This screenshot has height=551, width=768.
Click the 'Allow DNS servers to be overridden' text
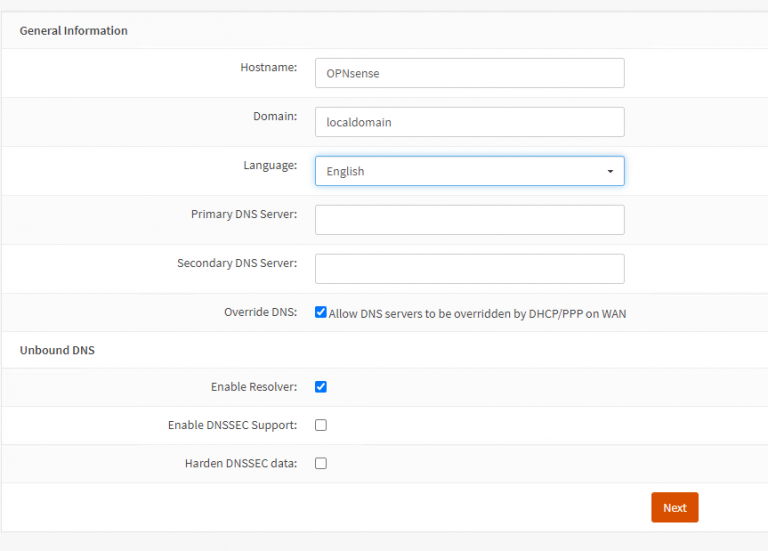click(478, 313)
